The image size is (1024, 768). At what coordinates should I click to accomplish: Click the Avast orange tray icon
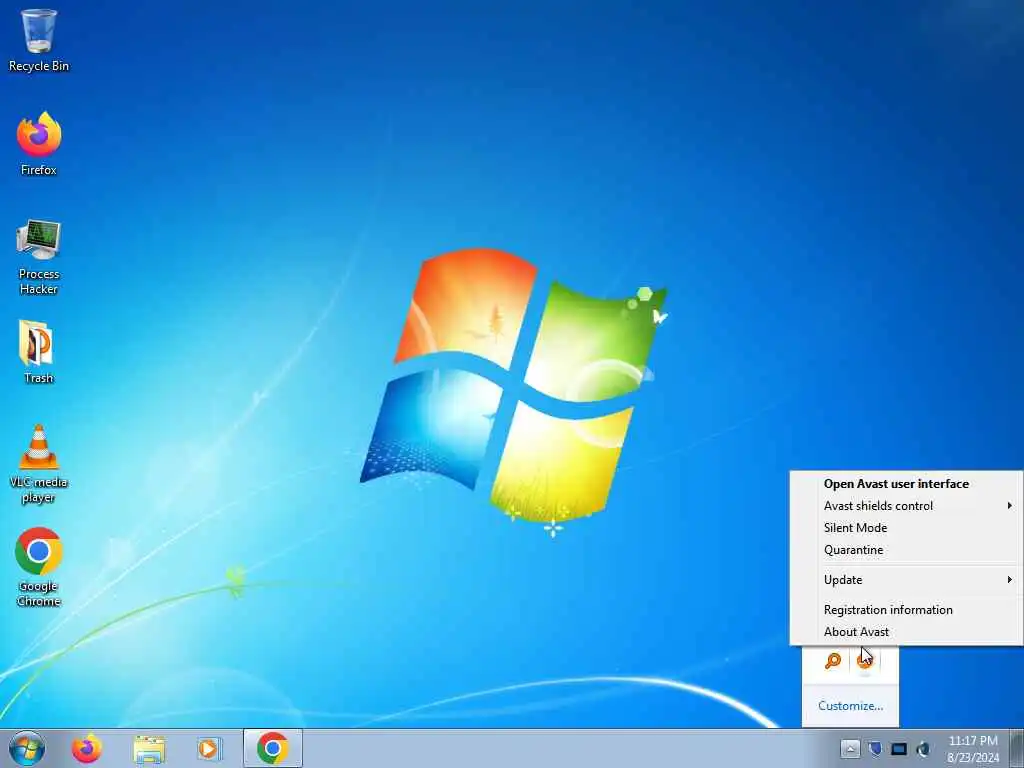(865, 661)
